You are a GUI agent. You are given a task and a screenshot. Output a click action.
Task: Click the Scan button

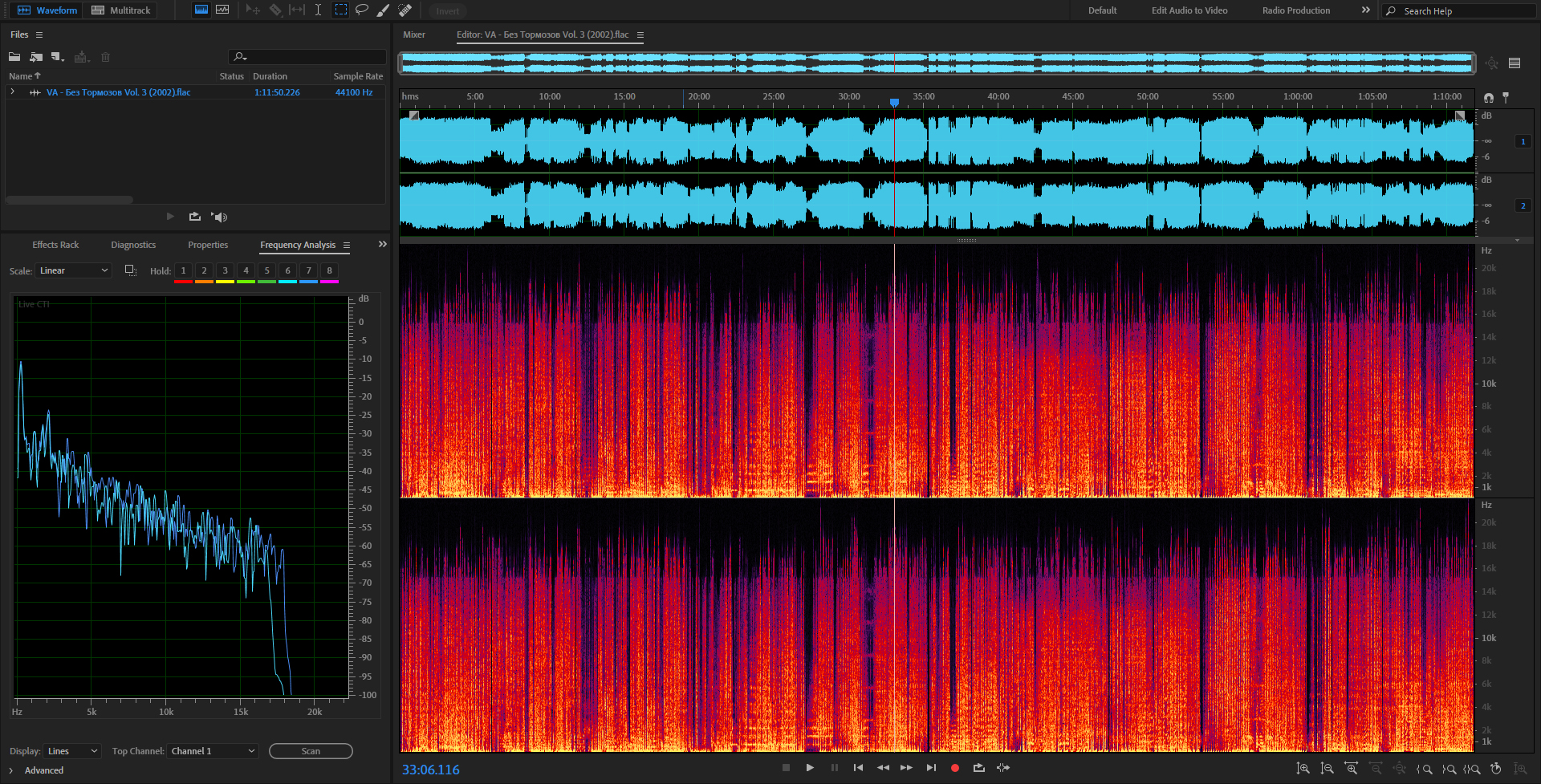tap(311, 751)
